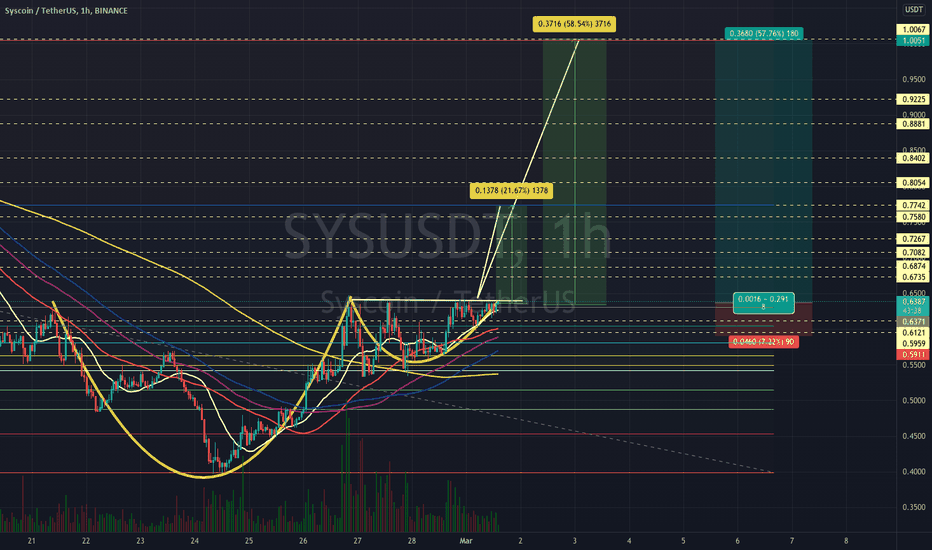
Task: Select the 0.0016 ~ 0.291 position entry label
Action: click(x=764, y=303)
